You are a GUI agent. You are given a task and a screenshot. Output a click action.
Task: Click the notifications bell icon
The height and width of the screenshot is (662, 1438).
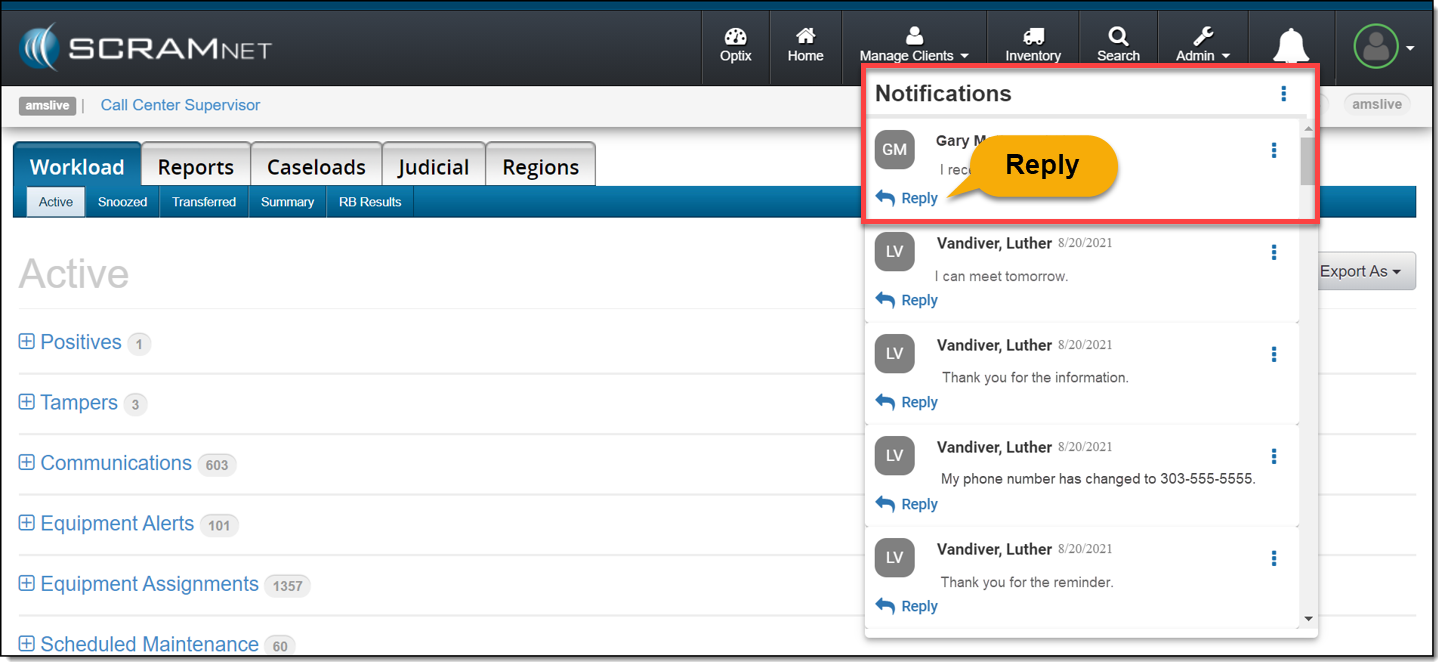[x=1291, y=46]
